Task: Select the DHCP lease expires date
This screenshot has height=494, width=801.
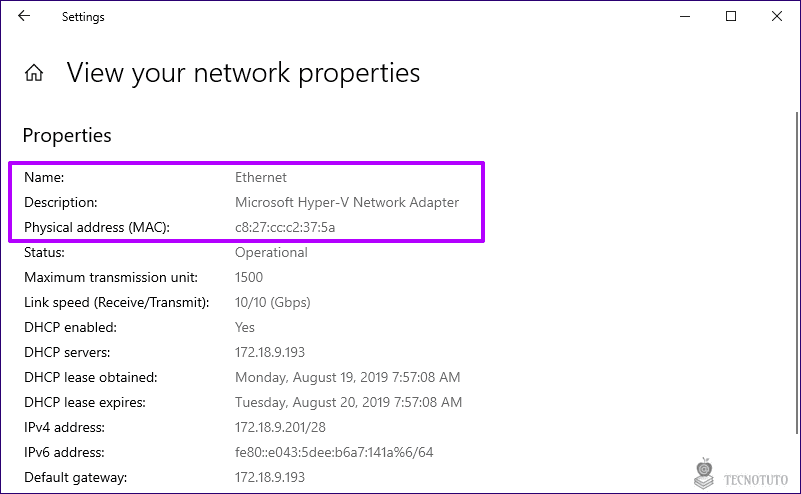Action: [348, 402]
